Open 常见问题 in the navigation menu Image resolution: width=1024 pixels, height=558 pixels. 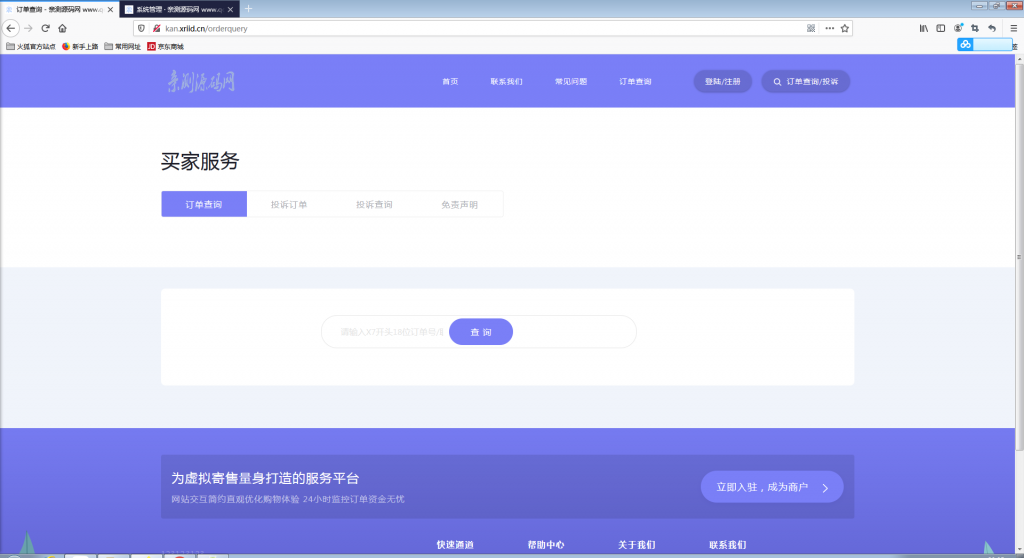tap(571, 81)
